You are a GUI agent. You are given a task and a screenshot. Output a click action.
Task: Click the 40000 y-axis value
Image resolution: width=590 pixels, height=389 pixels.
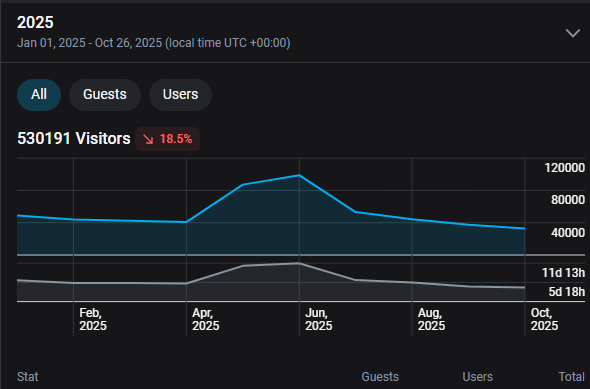[x=568, y=233]
